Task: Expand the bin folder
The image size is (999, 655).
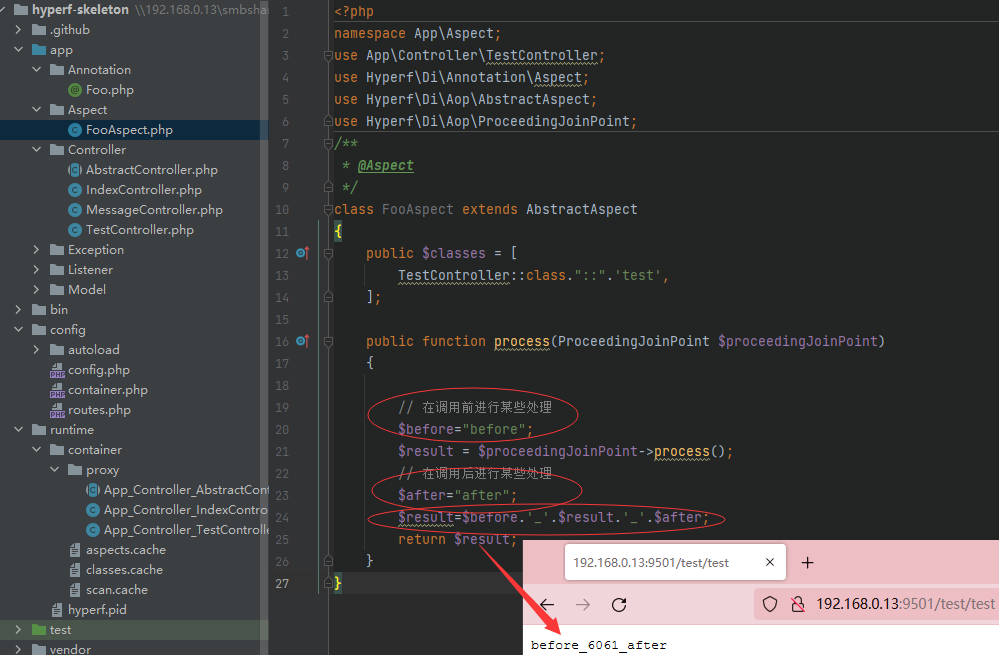Action: point(18,310)
